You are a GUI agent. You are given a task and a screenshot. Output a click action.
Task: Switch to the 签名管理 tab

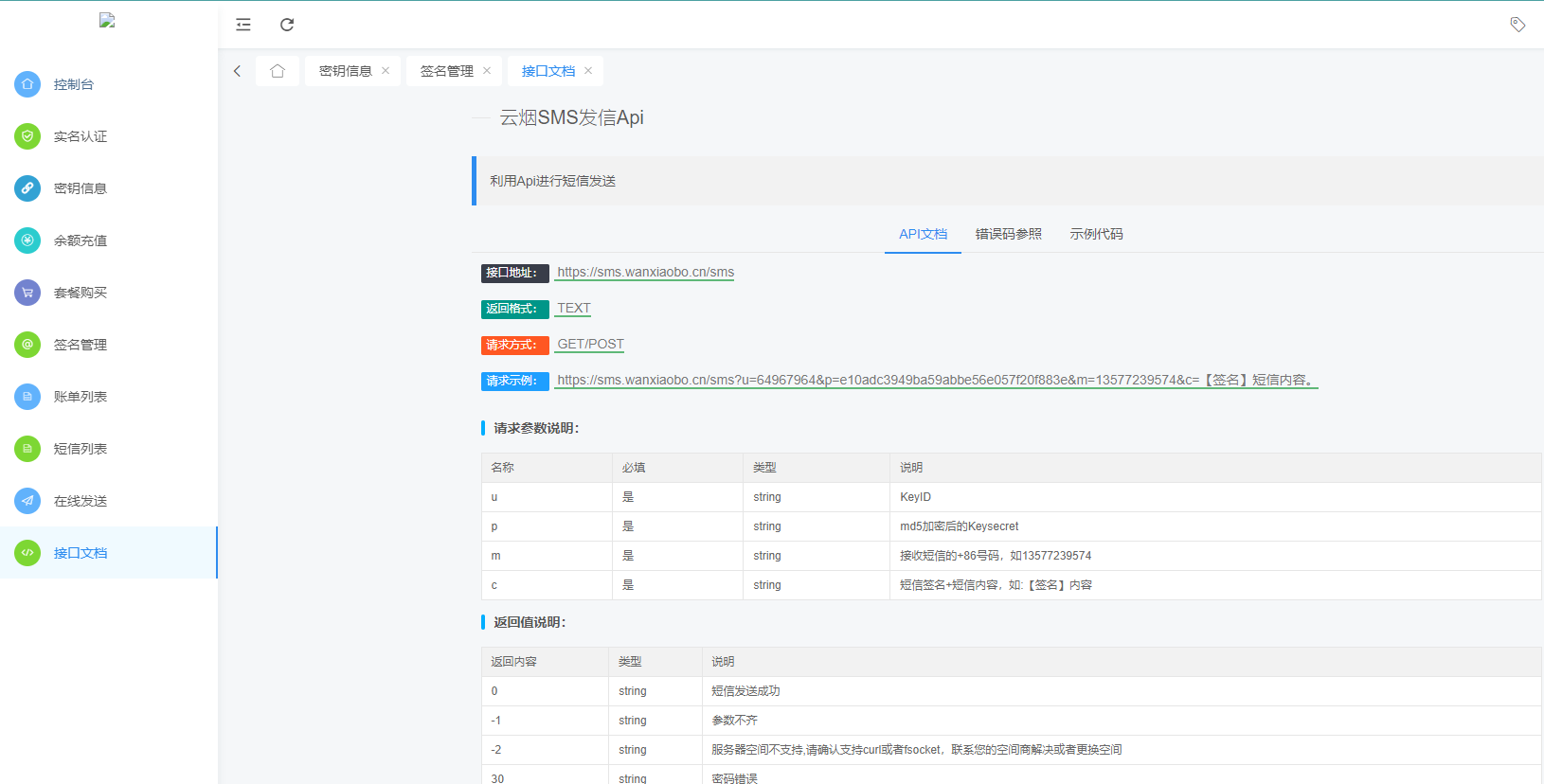tap(447, 71)
